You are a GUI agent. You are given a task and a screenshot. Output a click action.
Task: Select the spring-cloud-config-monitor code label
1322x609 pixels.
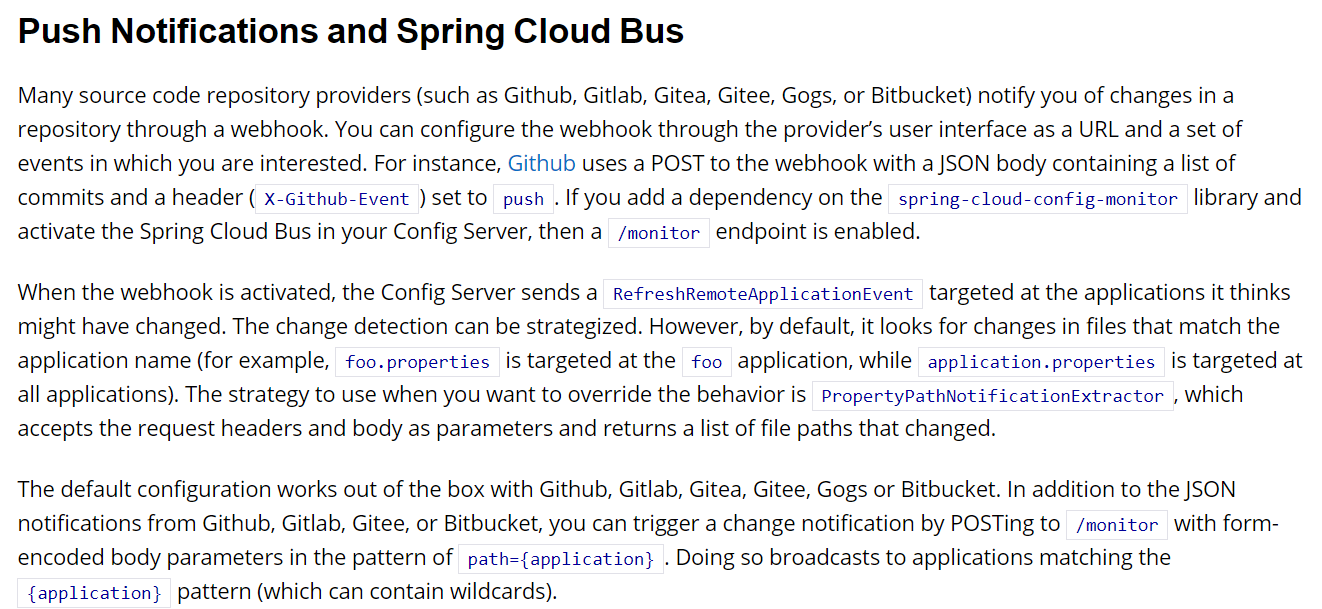pyautogui.click(x=1037, y=199)
